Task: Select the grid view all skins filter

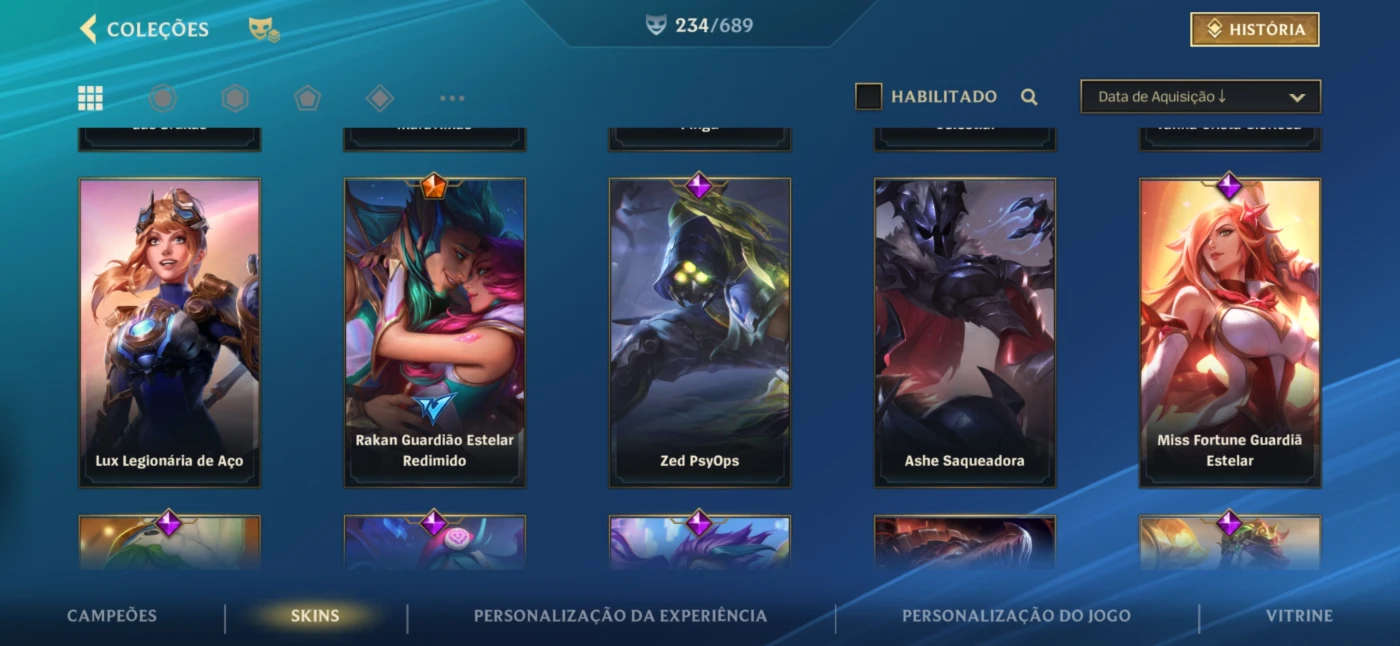Action: pos(91,98)
